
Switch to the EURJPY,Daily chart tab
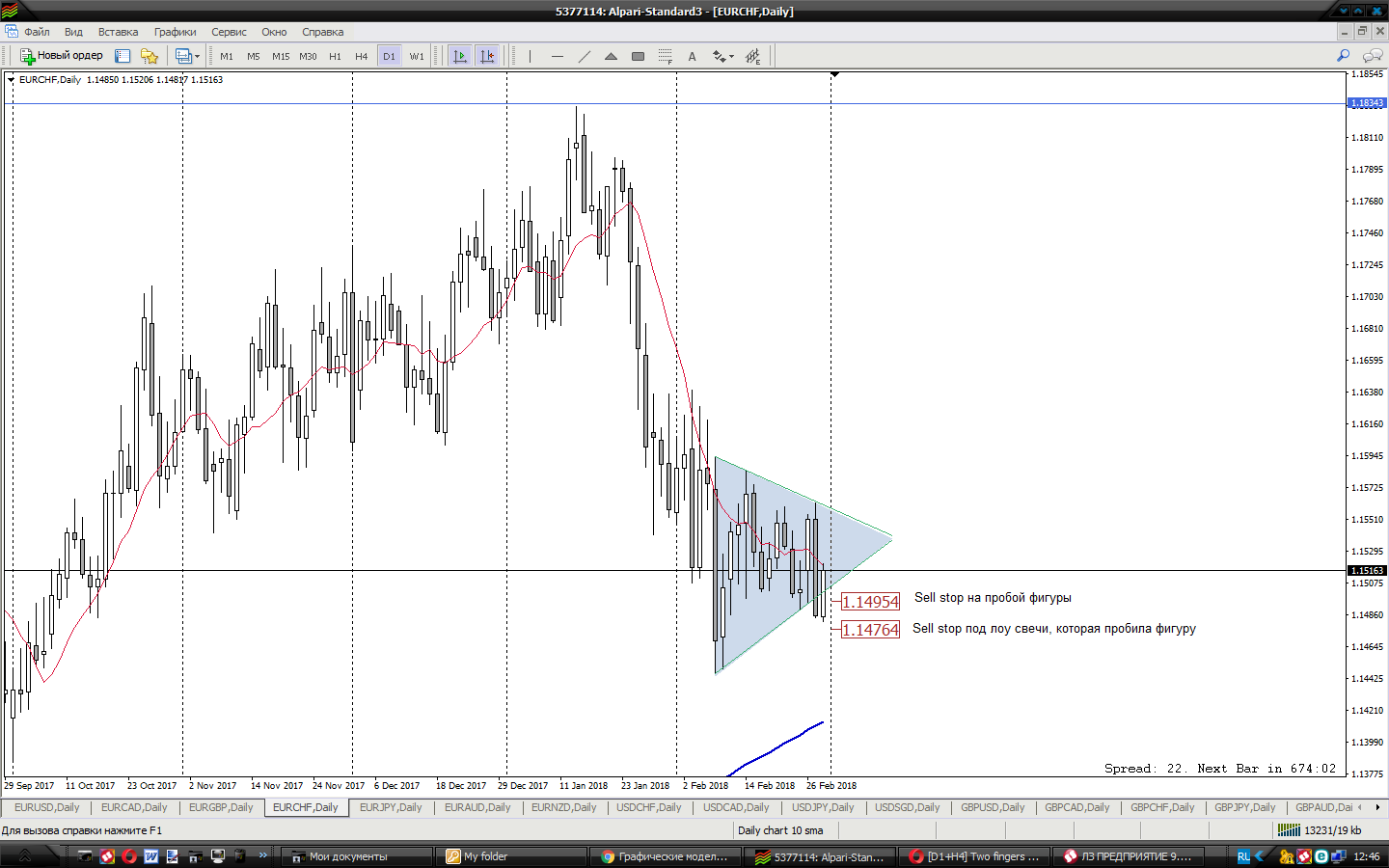(391, 807)
